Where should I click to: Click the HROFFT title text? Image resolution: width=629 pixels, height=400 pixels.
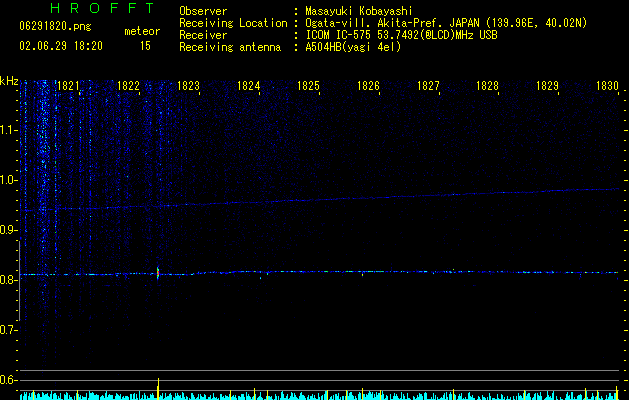coord(102,8)
